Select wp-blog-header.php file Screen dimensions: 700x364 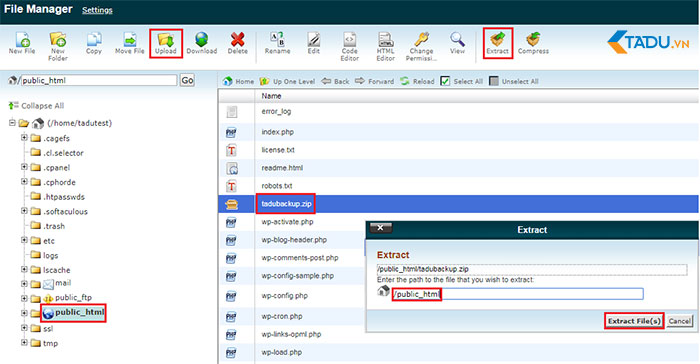pos(294,240)
